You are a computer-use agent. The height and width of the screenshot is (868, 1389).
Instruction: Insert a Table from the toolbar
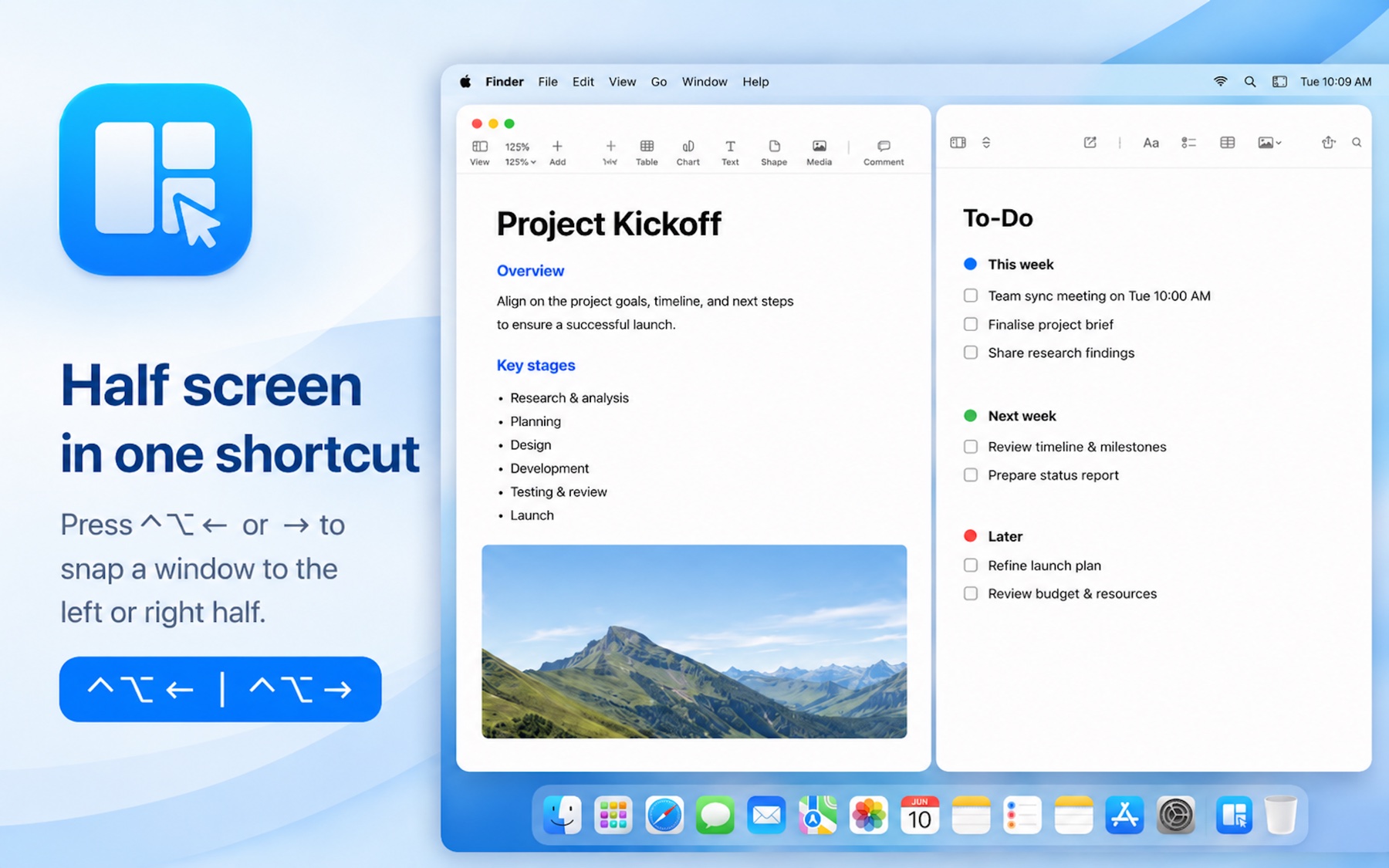coord(647,152)
